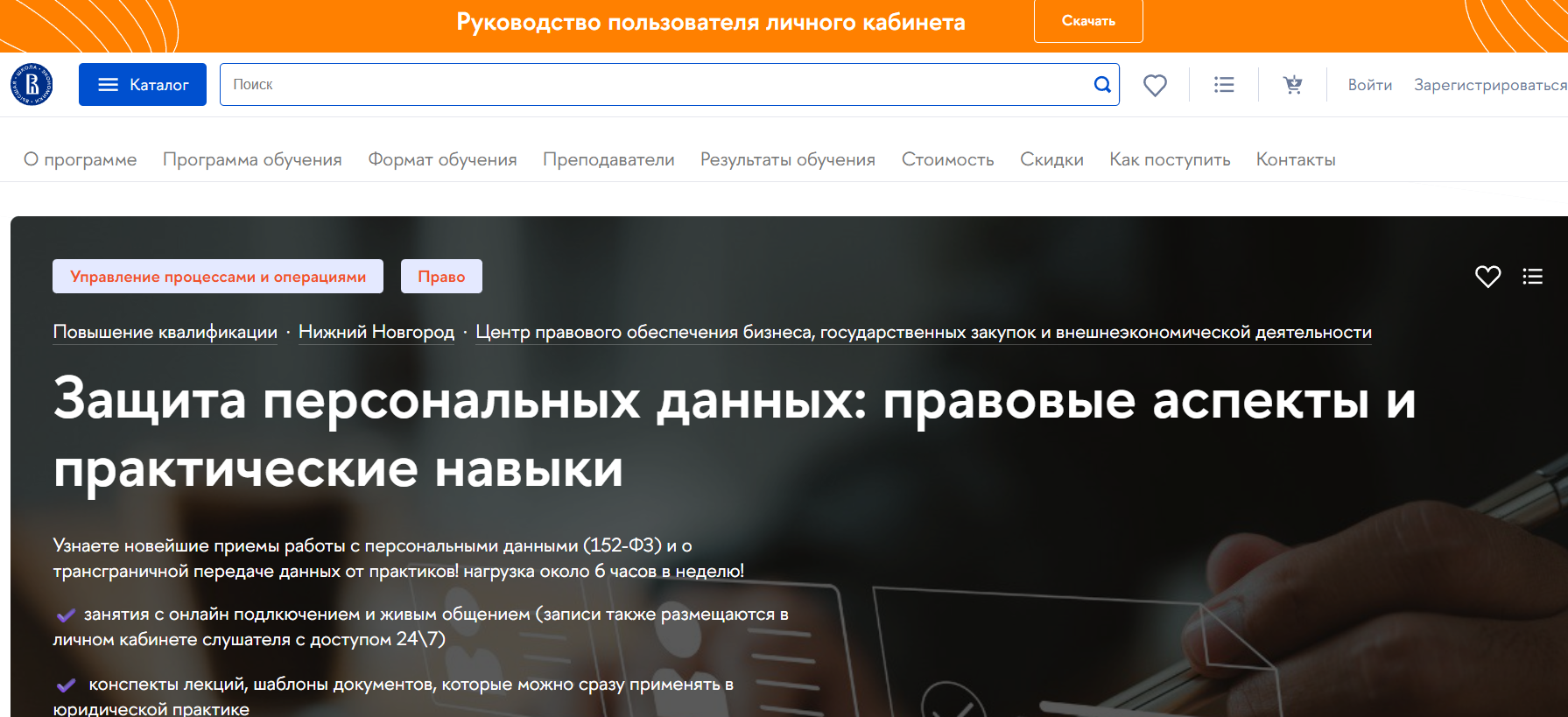Image resolution: width=1568 pixels, height=717 pixels.
Task: Click Зарегистрироваться link
Action: click(x=1489, y=85)
